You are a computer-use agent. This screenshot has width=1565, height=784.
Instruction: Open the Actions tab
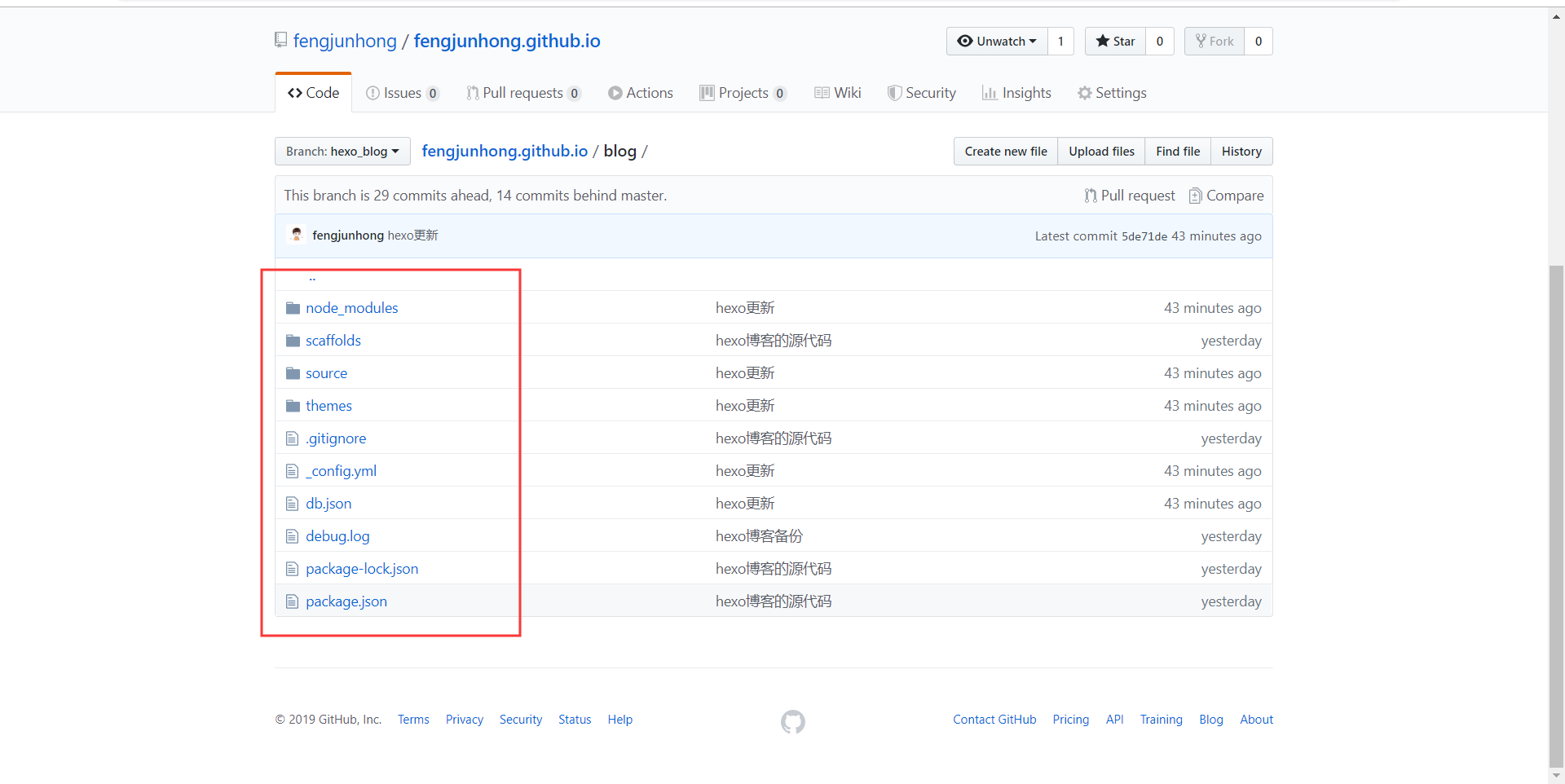click(641, 93)
